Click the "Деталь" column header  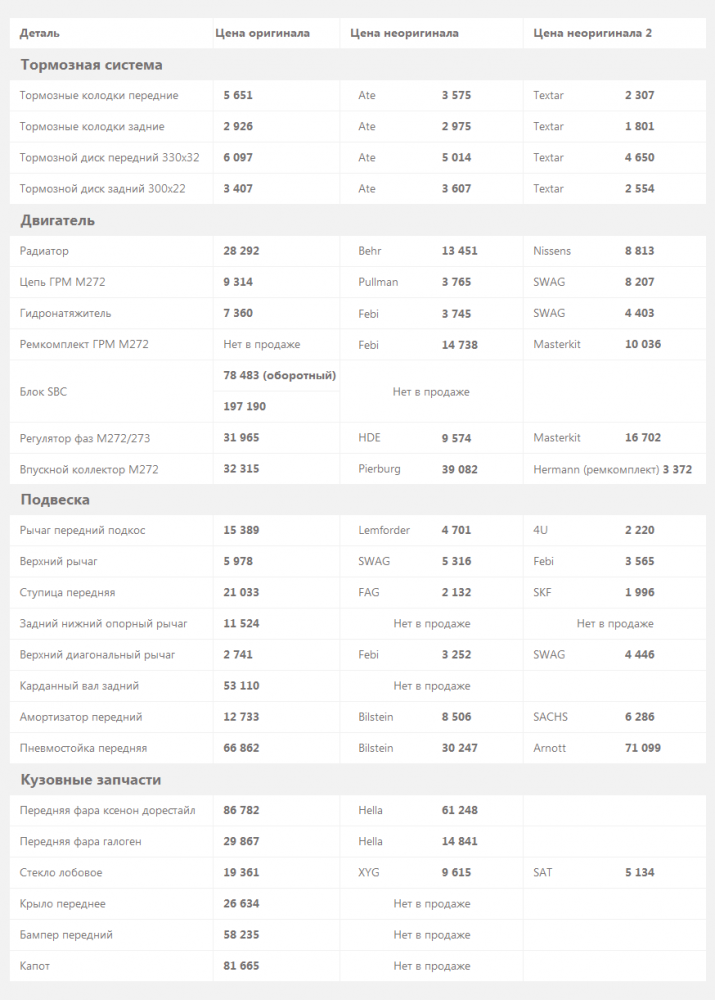click(39, 33)
